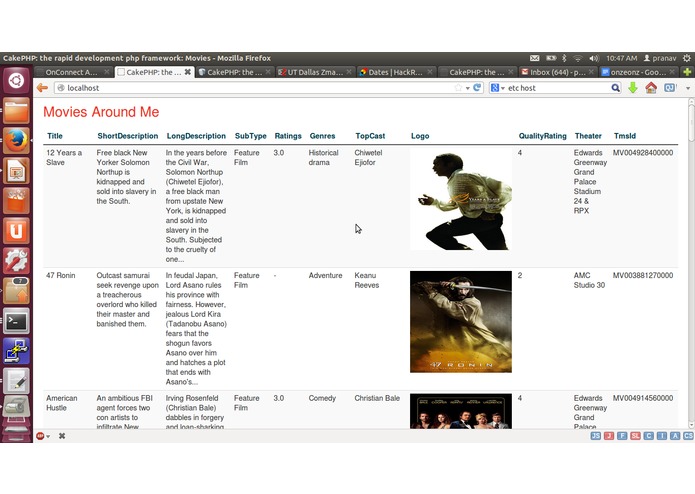Sort by TmsId column header
Screen dimensions: 695x494
coord(625,136)
